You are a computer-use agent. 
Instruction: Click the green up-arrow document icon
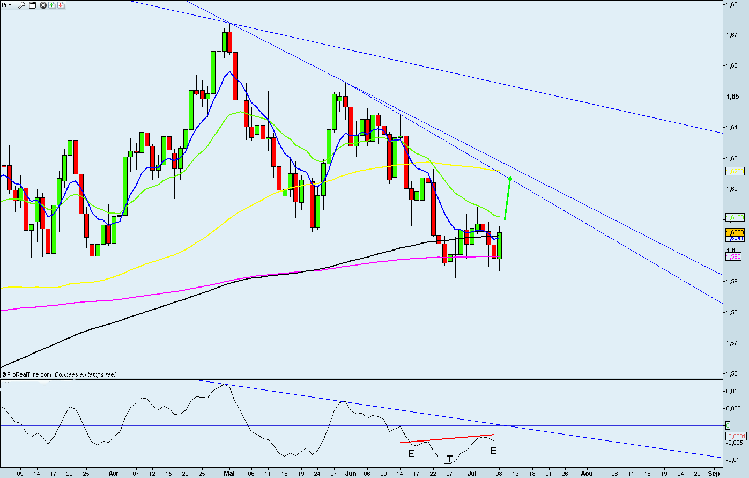coord(52,5)
